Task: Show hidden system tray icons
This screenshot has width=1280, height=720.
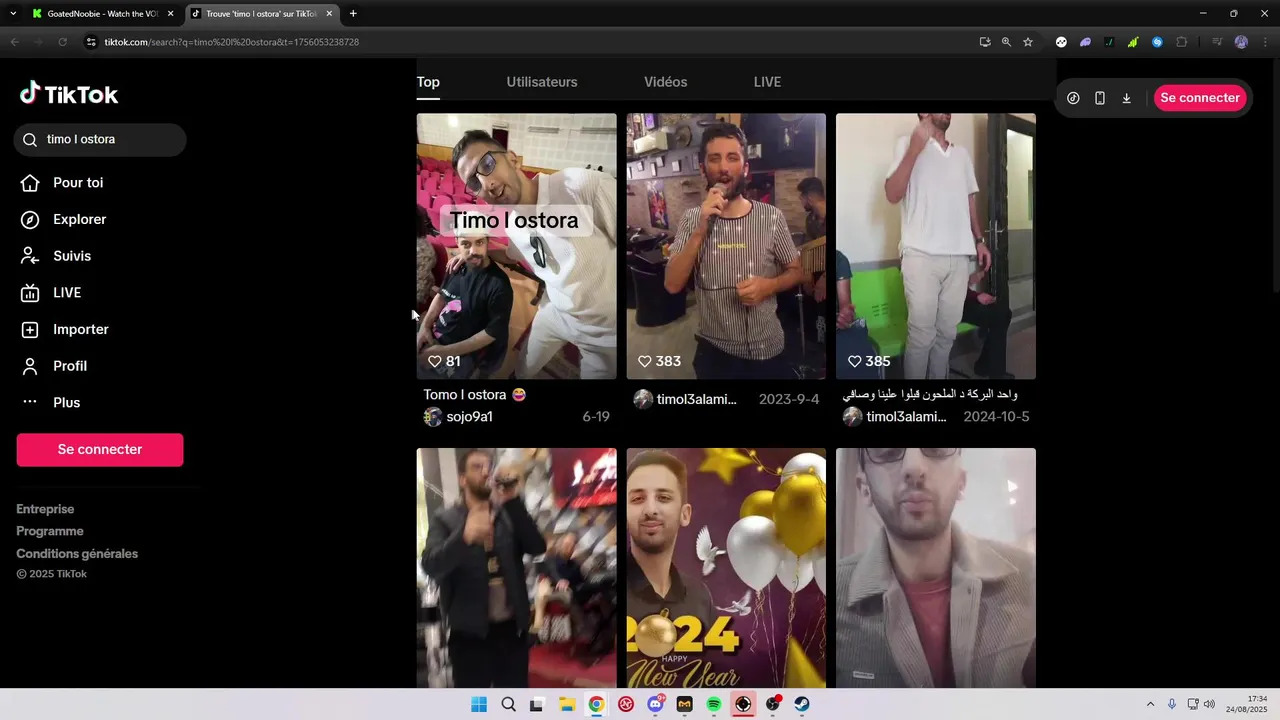Action: (x=1150, y=704)
